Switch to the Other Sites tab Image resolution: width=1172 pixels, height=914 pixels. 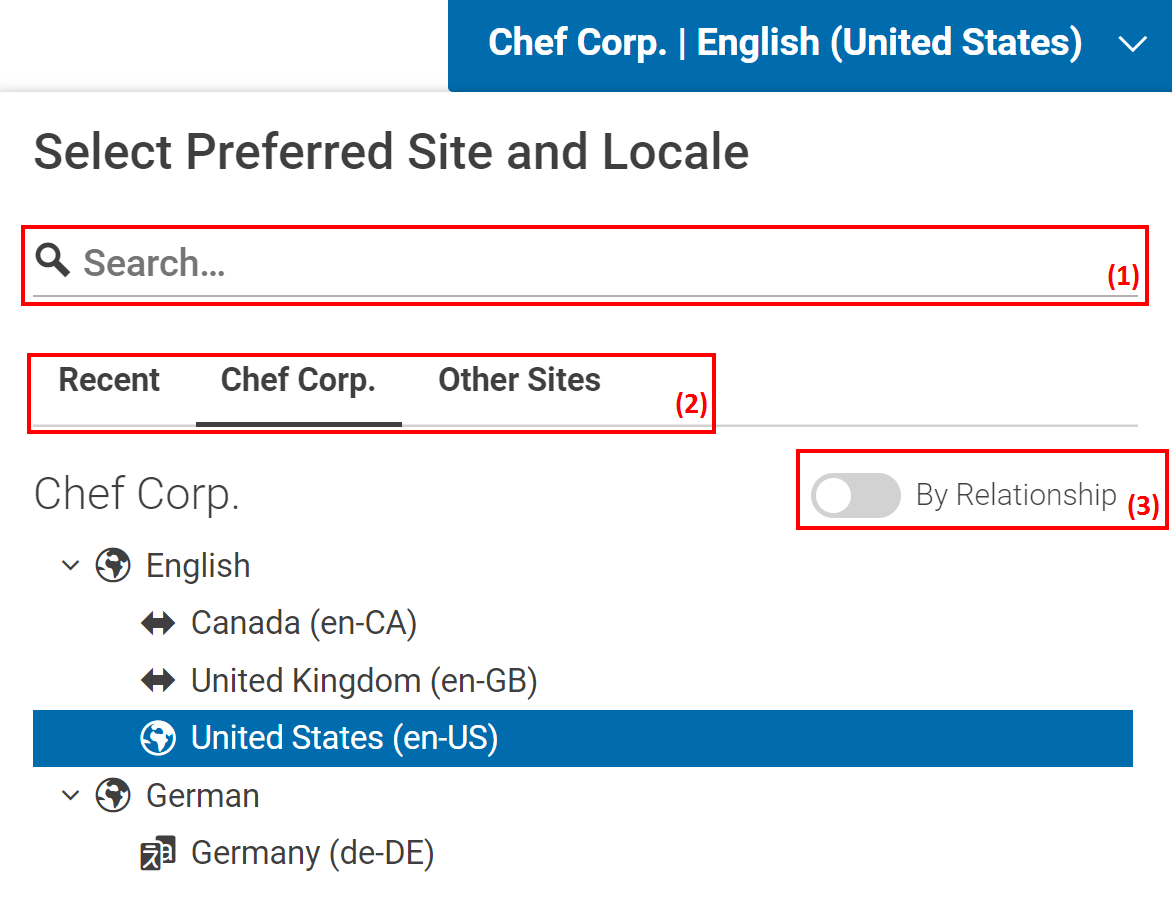coord(519,381)
